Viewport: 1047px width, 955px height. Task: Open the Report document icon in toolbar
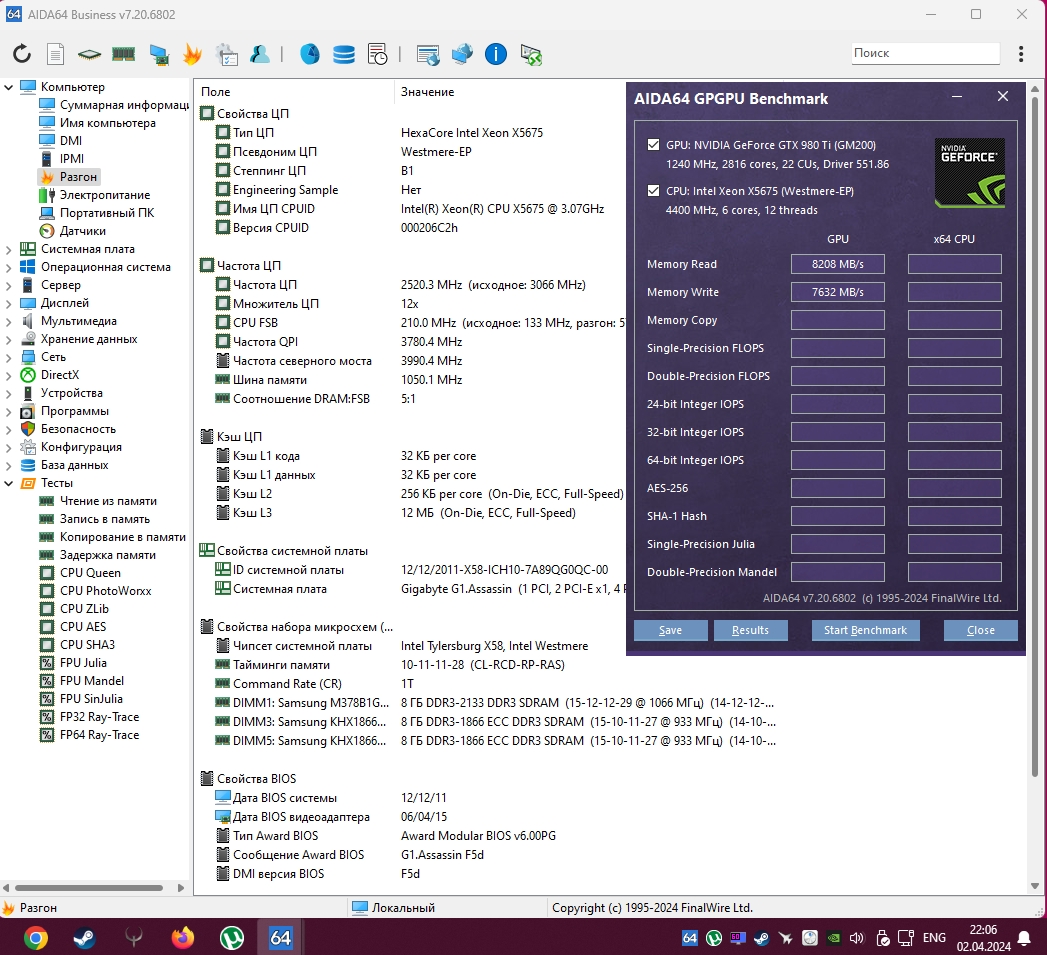click(55, 54)
